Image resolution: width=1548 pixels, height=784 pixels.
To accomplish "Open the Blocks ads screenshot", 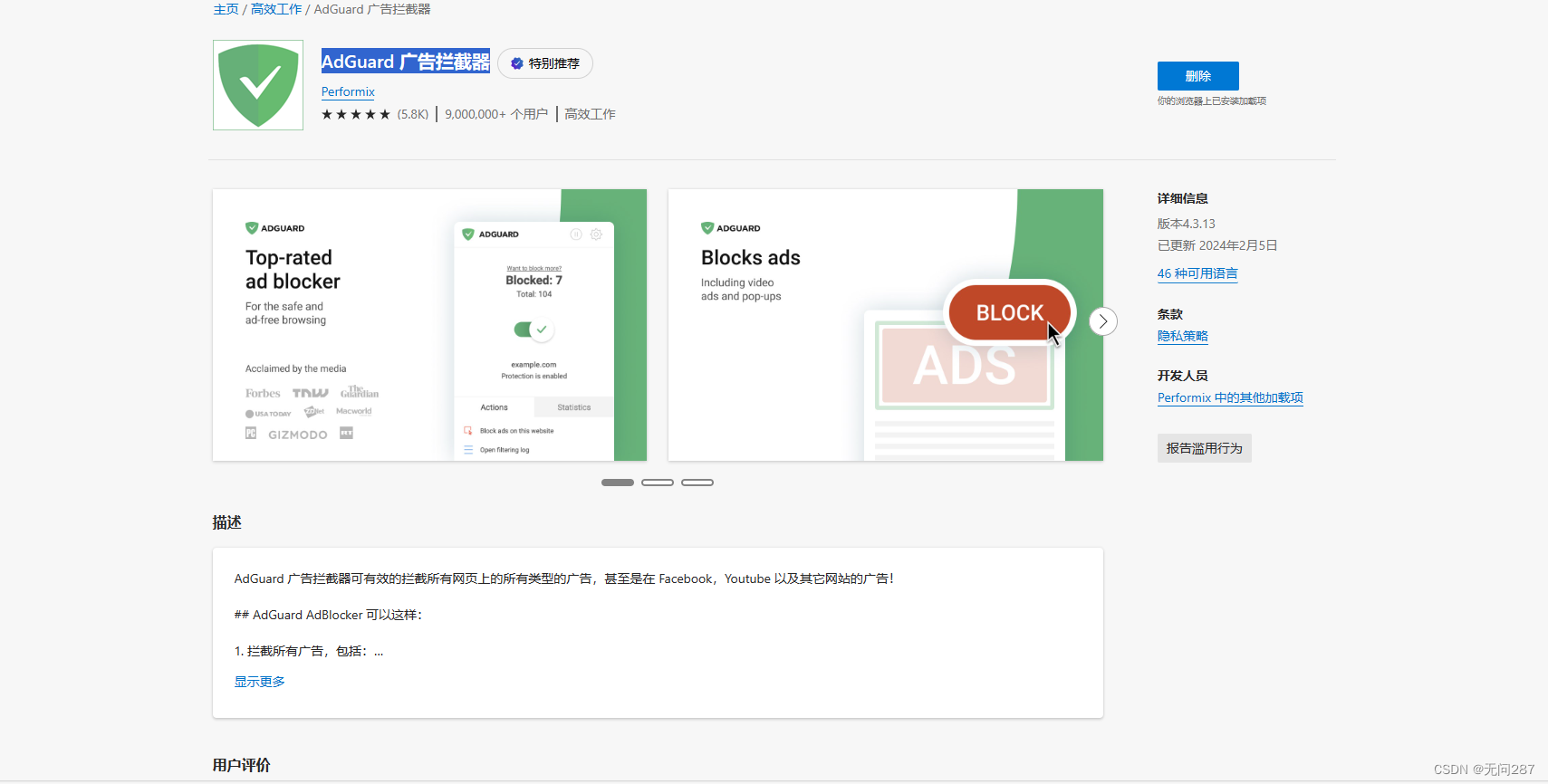I will click(x=885, y=325).
